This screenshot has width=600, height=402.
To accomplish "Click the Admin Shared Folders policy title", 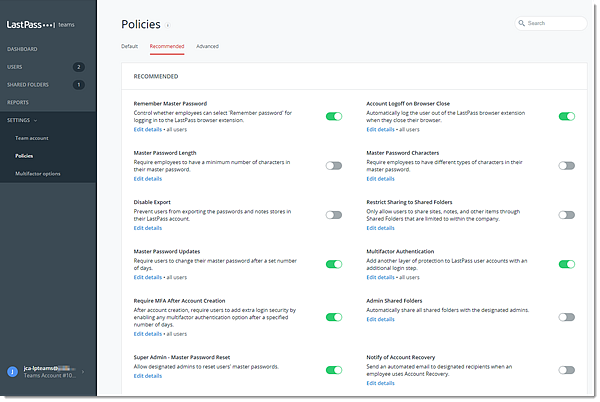I will tap(394, 301).
